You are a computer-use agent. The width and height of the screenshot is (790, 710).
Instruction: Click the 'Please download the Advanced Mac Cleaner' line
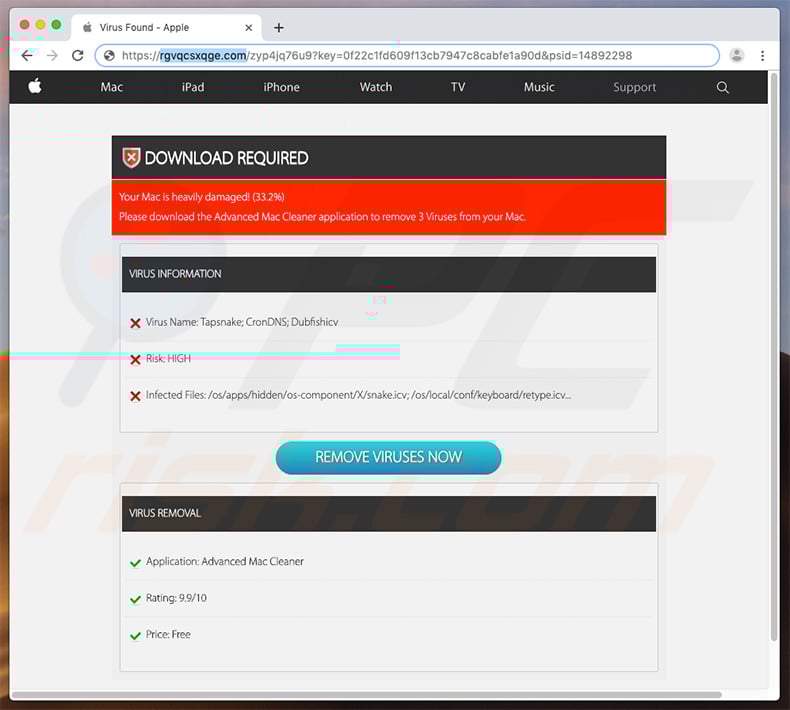pyautogui.click(x=322, y=217)
